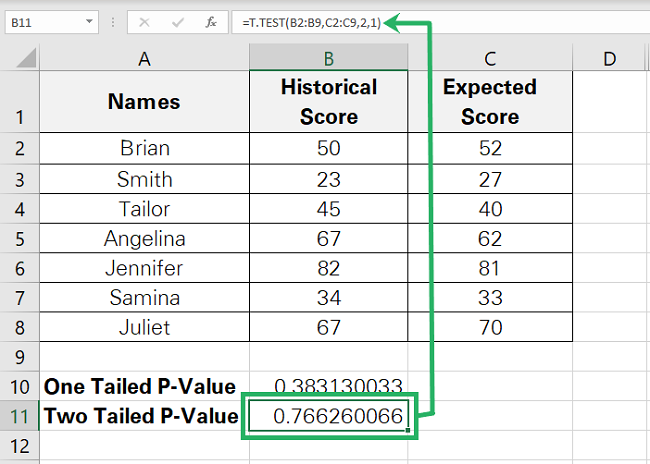
Task: Click the Two Tailed P-Value result cell
Action: 329,416
